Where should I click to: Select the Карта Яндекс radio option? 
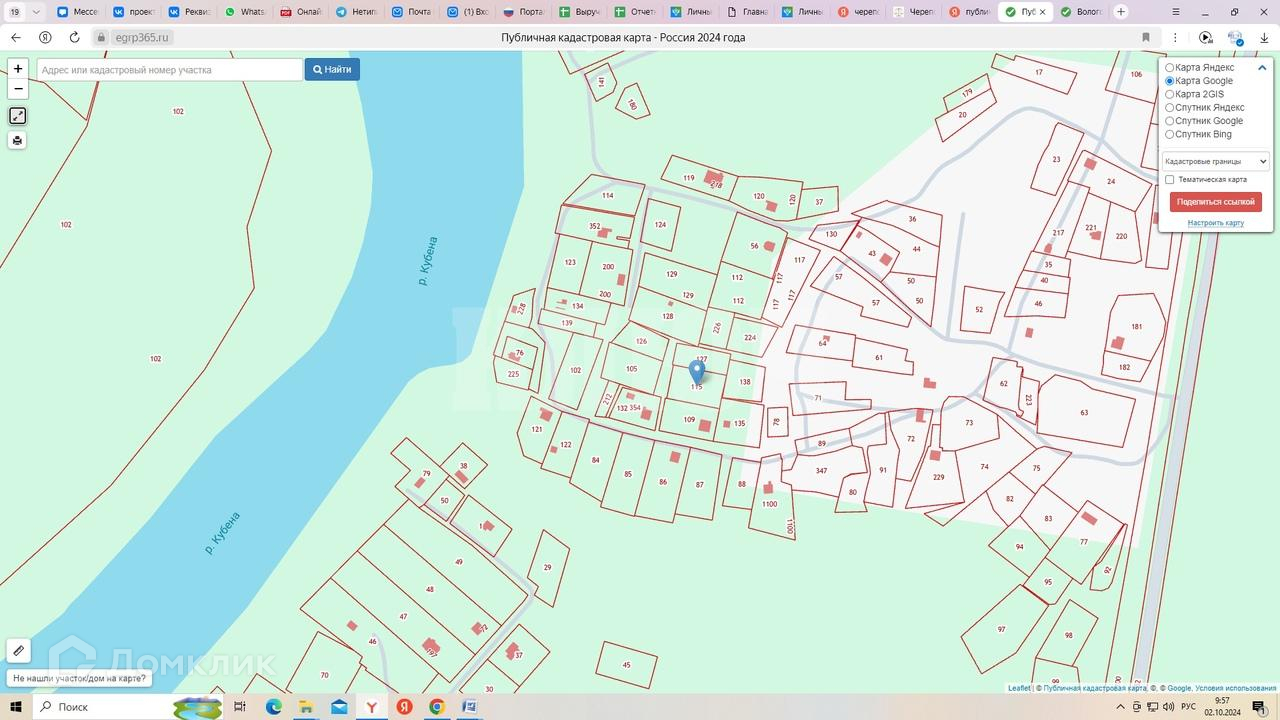1170,68
